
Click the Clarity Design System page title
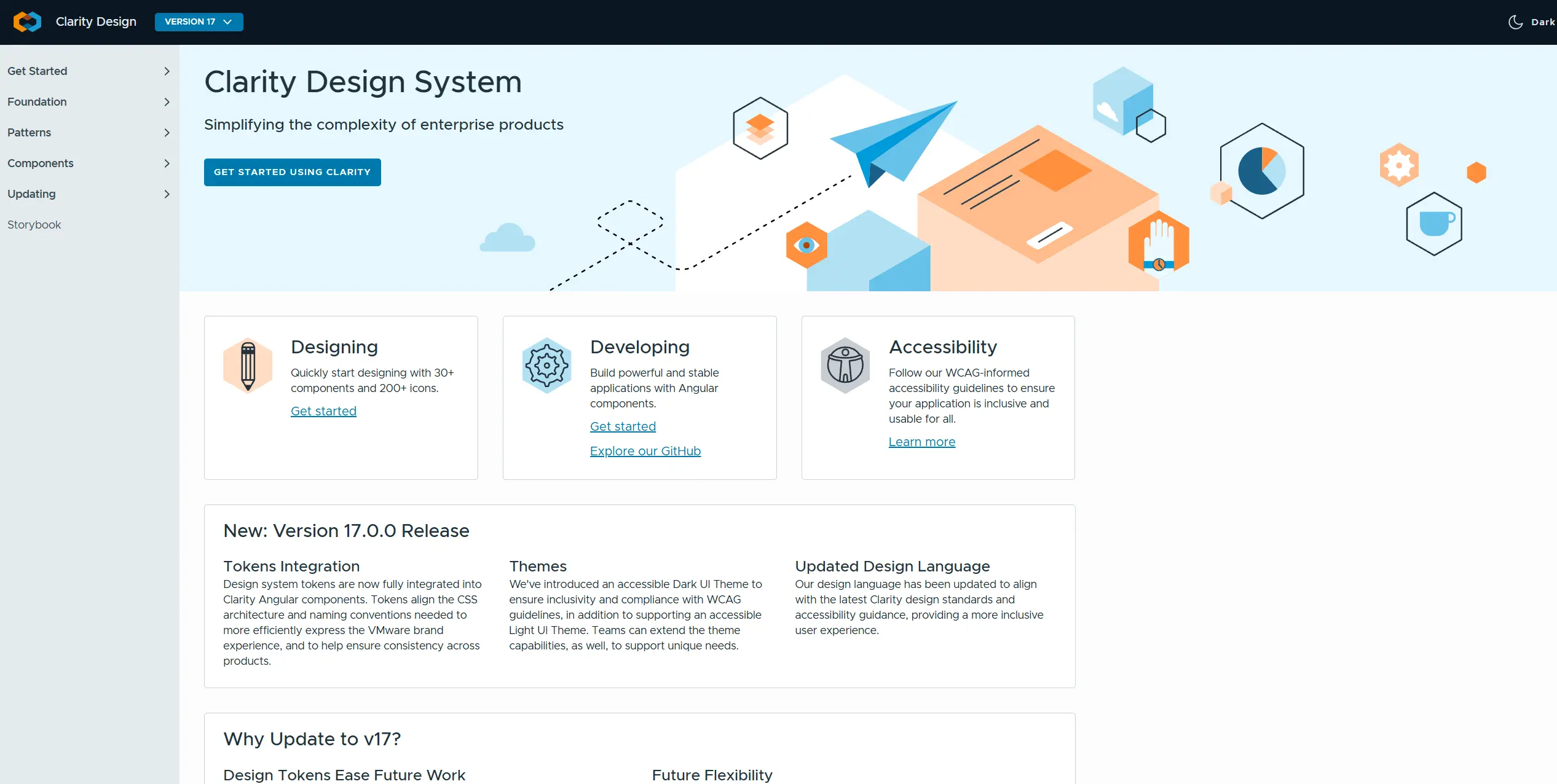pyautogui.click(x=363, y=82)
